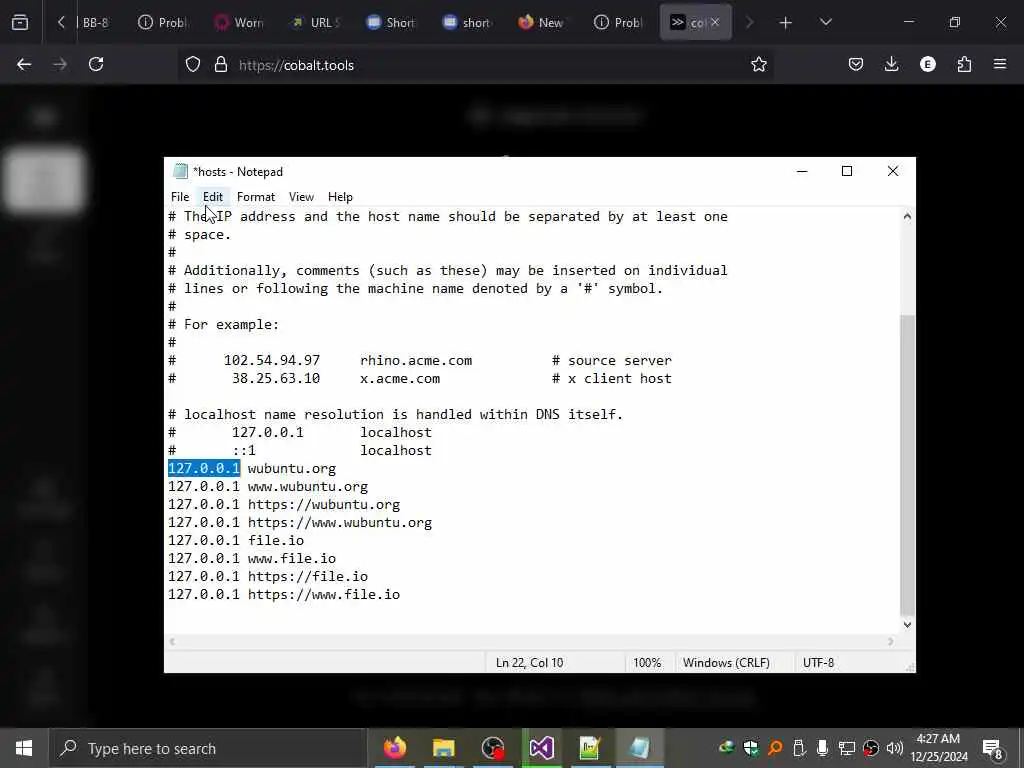View site security info via padlock icon
This screenshot has width=1024, height=768.
221,65
